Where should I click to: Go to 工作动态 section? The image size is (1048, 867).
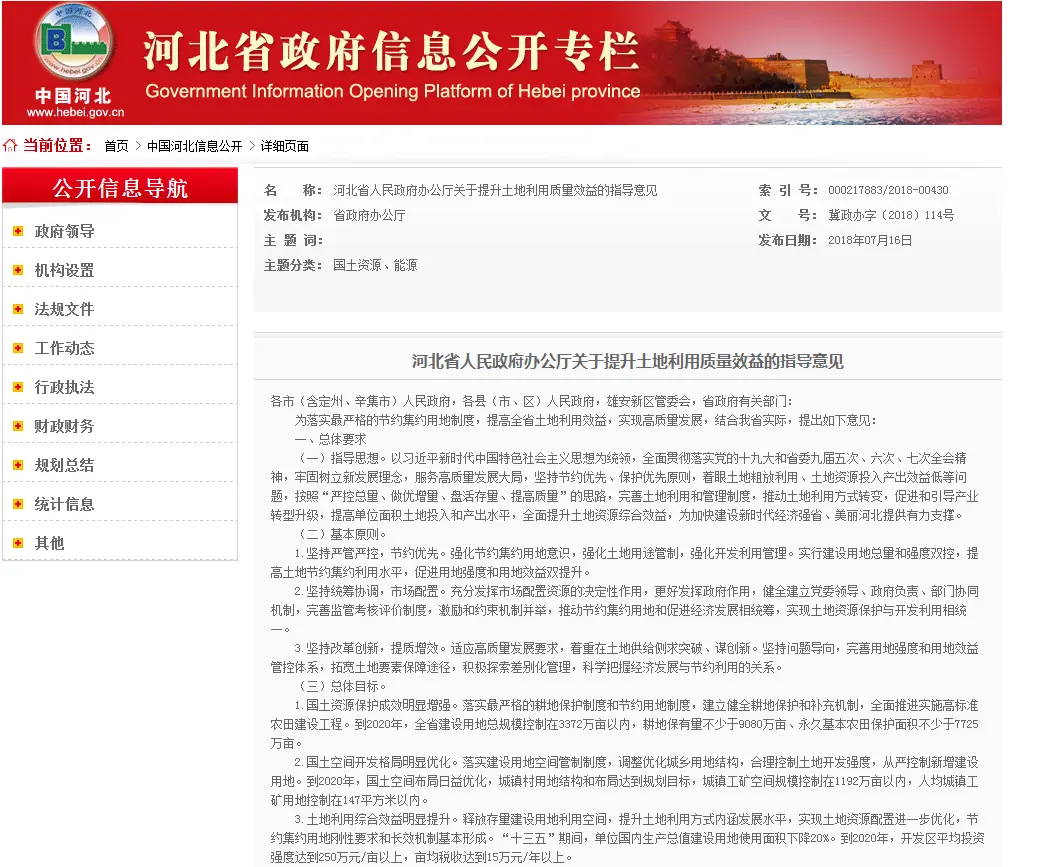tap(64, 348)
